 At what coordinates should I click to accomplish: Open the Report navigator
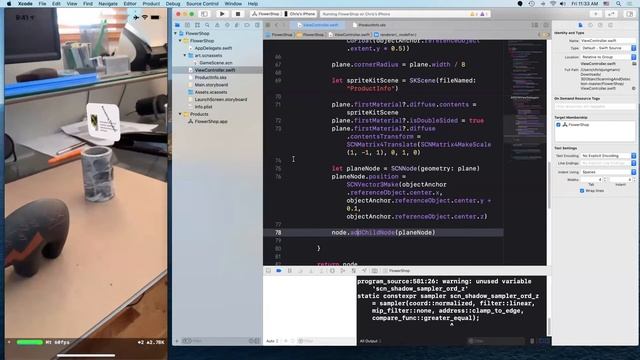[x=257, y=25]
